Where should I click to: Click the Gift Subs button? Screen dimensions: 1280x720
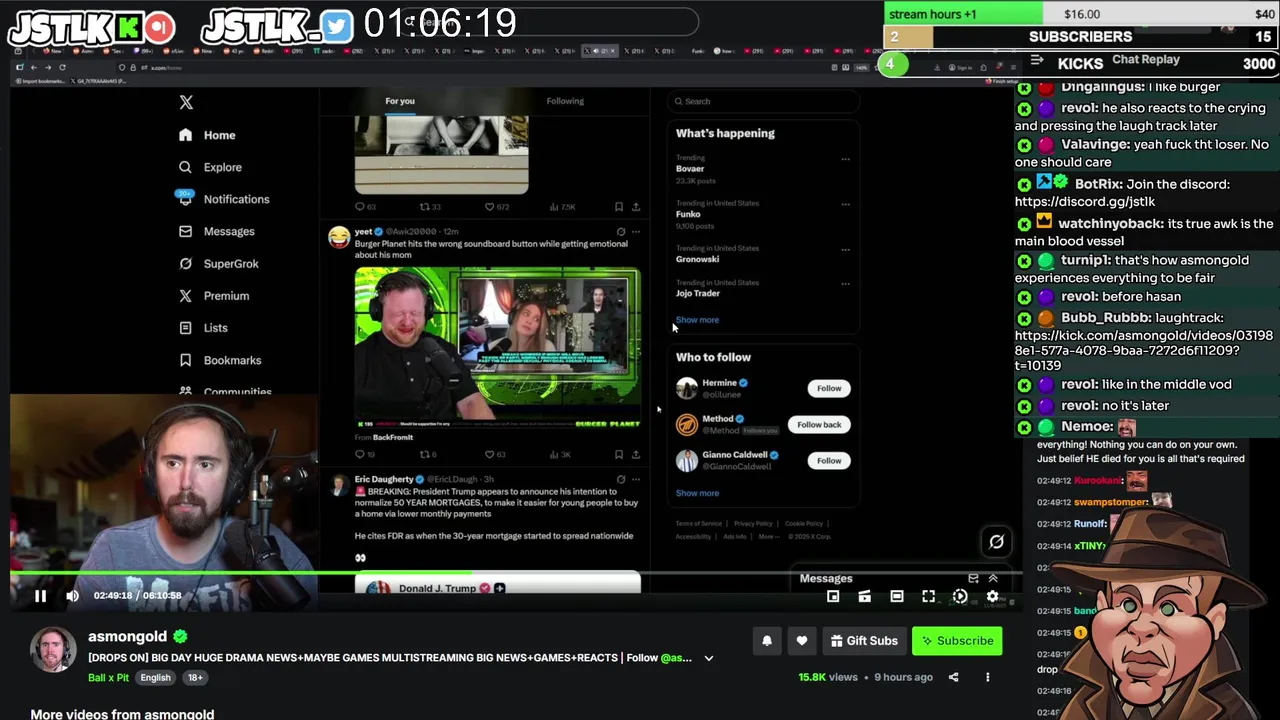pos(864,641)
